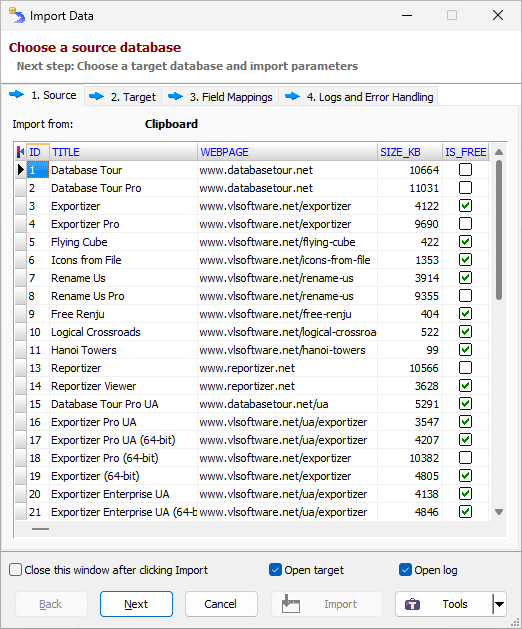The height and width of the screenshot is (629, 522).
Task: Open 4. Logs and Error Handling tab
Action: (358, 97)
